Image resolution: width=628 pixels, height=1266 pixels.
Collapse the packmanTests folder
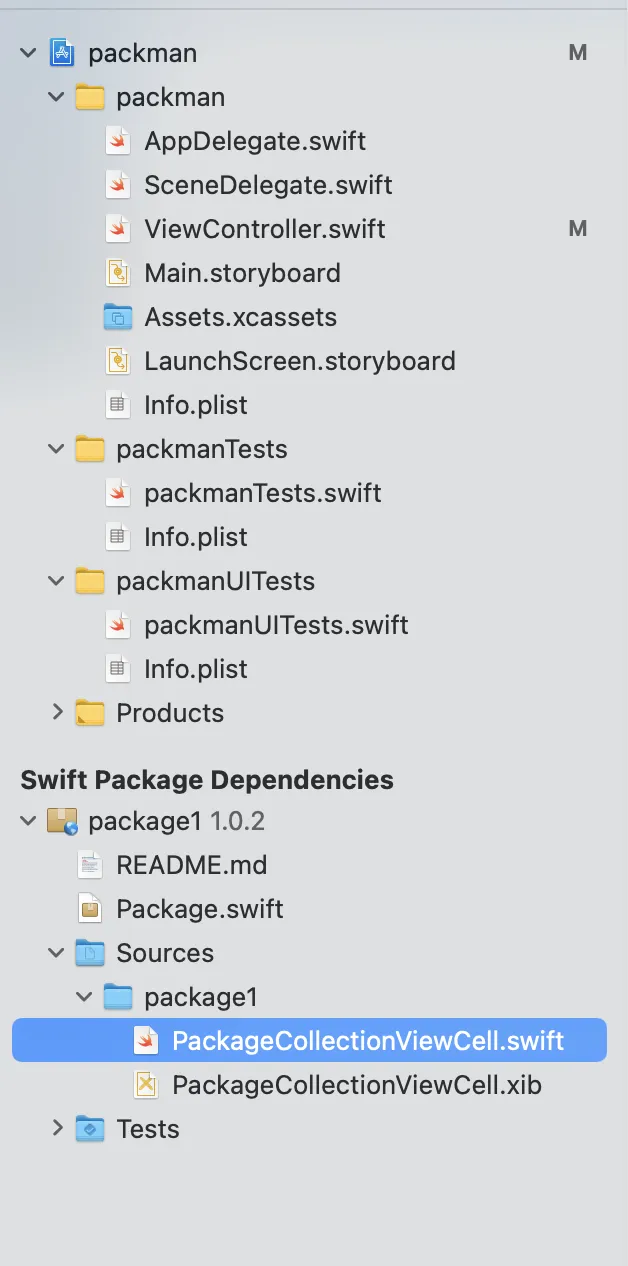57,449
